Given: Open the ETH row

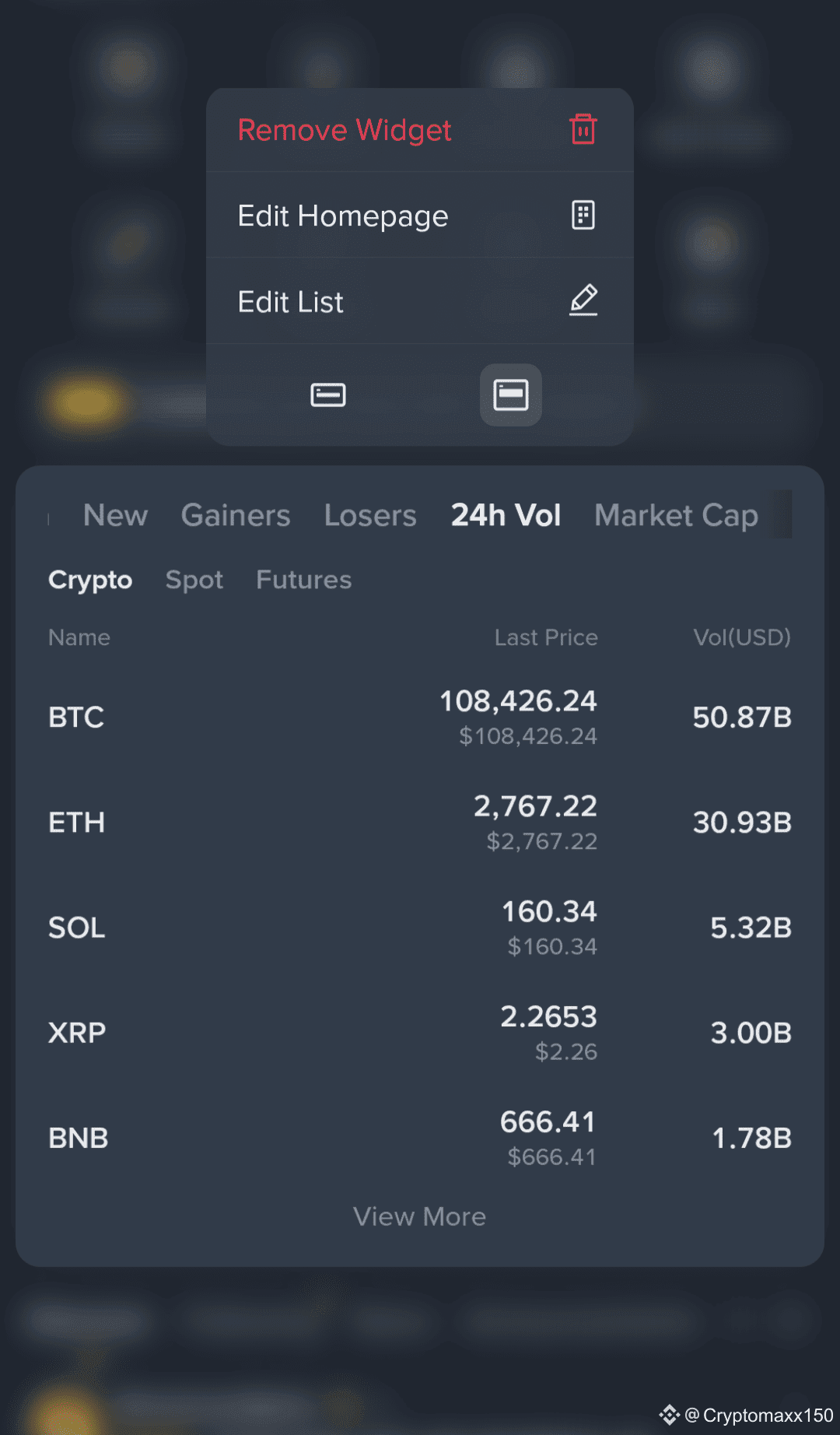Looking at the screenshot, I should (420, 823).
